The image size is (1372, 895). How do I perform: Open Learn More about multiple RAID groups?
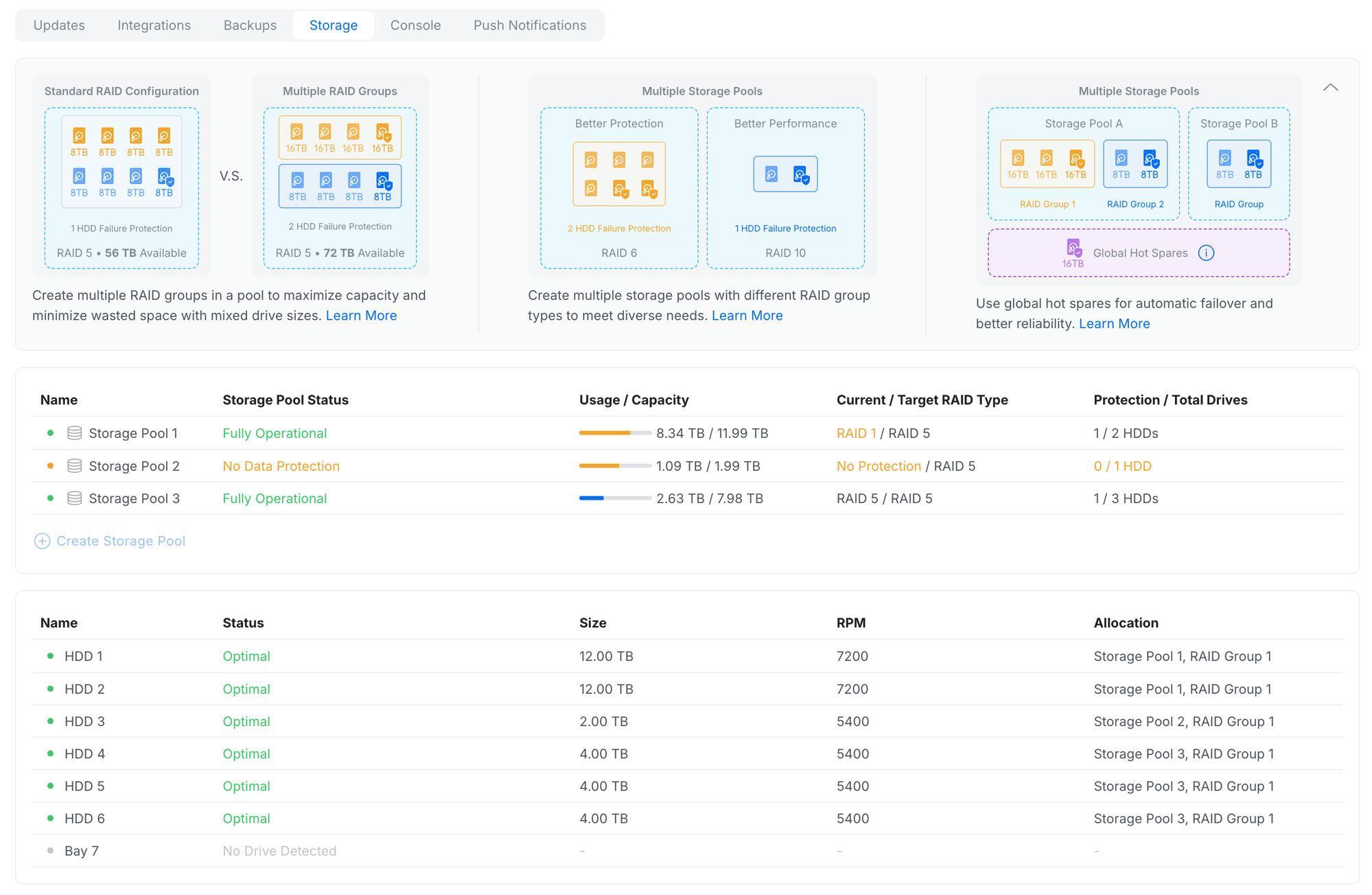click(361, 316)
